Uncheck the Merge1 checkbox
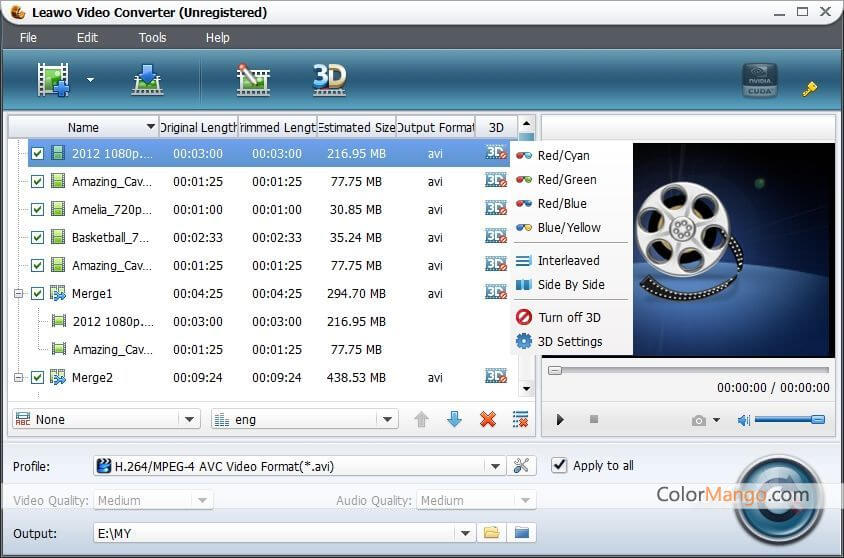Image resolution: width=844 pixels, height=558 pixels. point(37,293)
